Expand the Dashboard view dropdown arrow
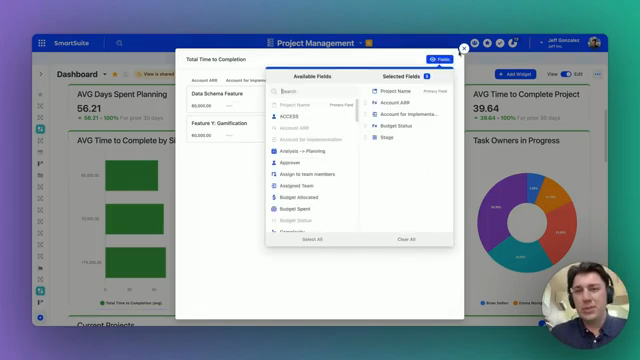640x360 pixels. [105, 74]
